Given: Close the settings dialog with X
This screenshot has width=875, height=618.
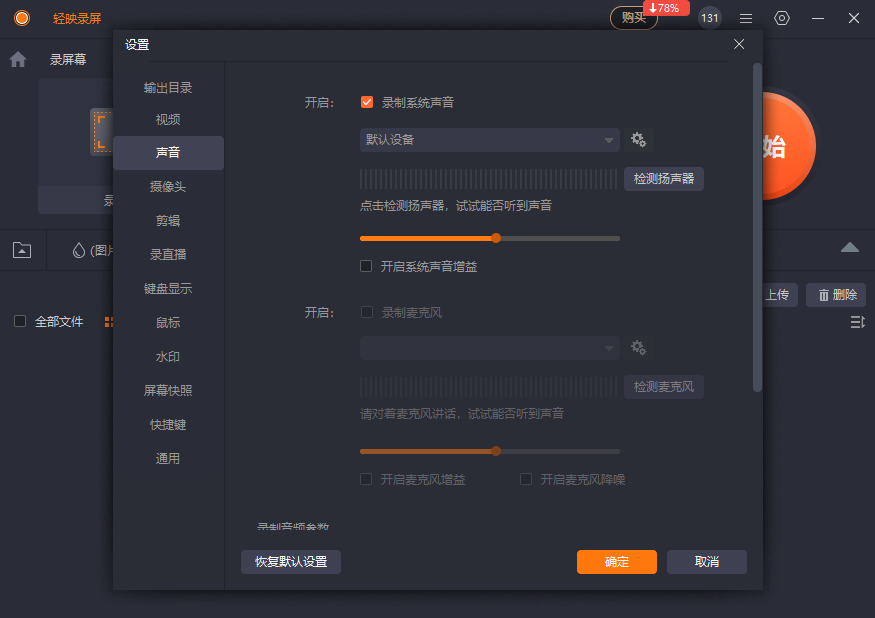Looking at the screenshot, I should pyautogui.click(x=739, y=44).
